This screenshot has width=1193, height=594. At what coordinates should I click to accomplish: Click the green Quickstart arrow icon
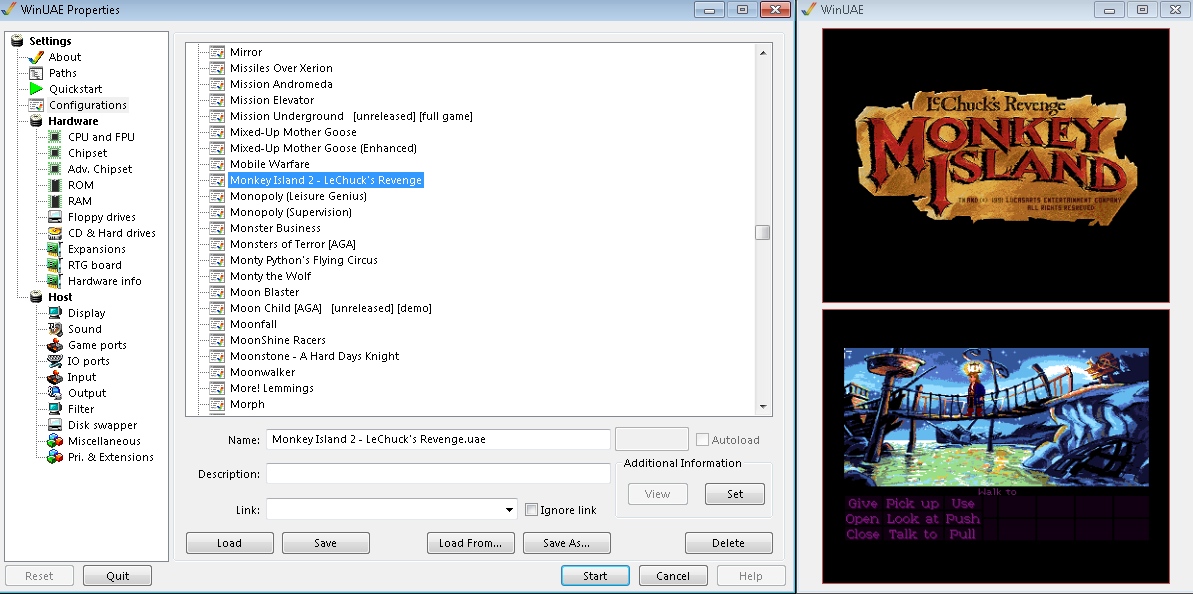pyautogui.click(x=36, y=89)
